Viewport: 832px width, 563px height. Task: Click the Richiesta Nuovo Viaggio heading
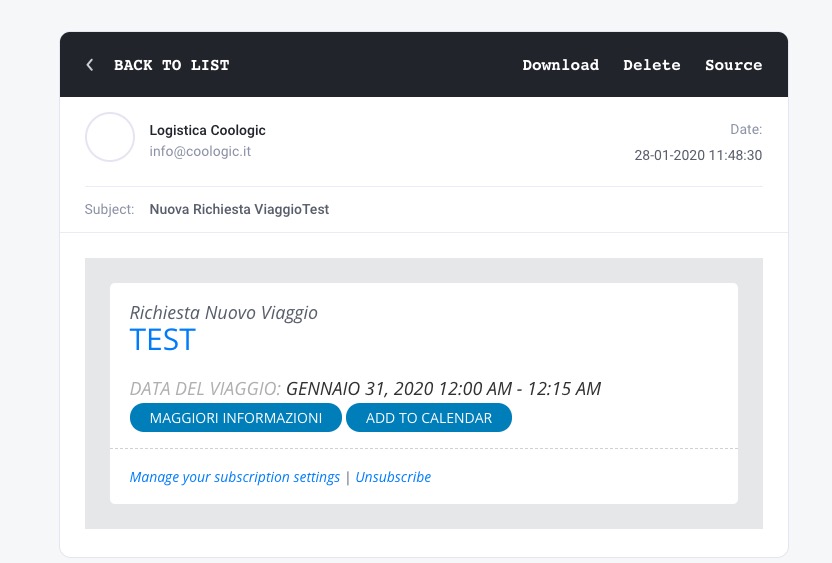point(224,313)
